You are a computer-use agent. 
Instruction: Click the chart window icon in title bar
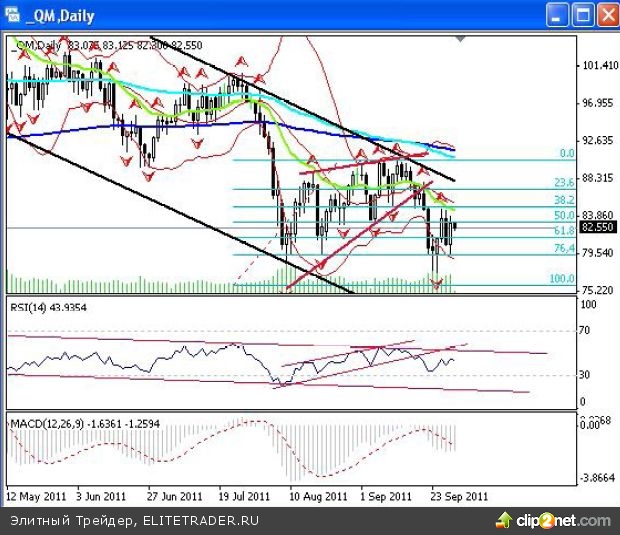(12, 13)
